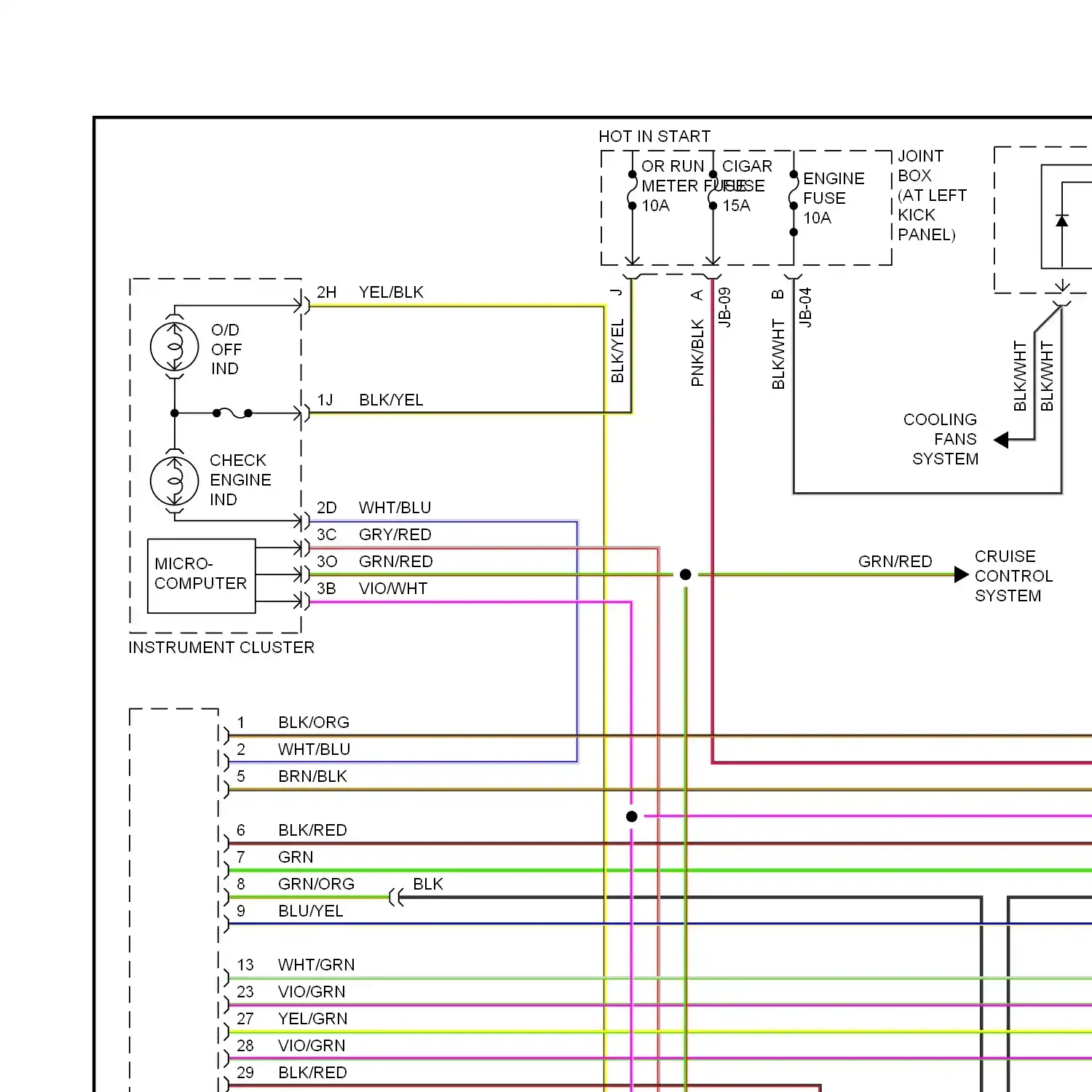The height and width of the screenshot is (1092, 1092).
Task: Click pin 28 VIO/GRN label
Action: (x=291, y=1046)
